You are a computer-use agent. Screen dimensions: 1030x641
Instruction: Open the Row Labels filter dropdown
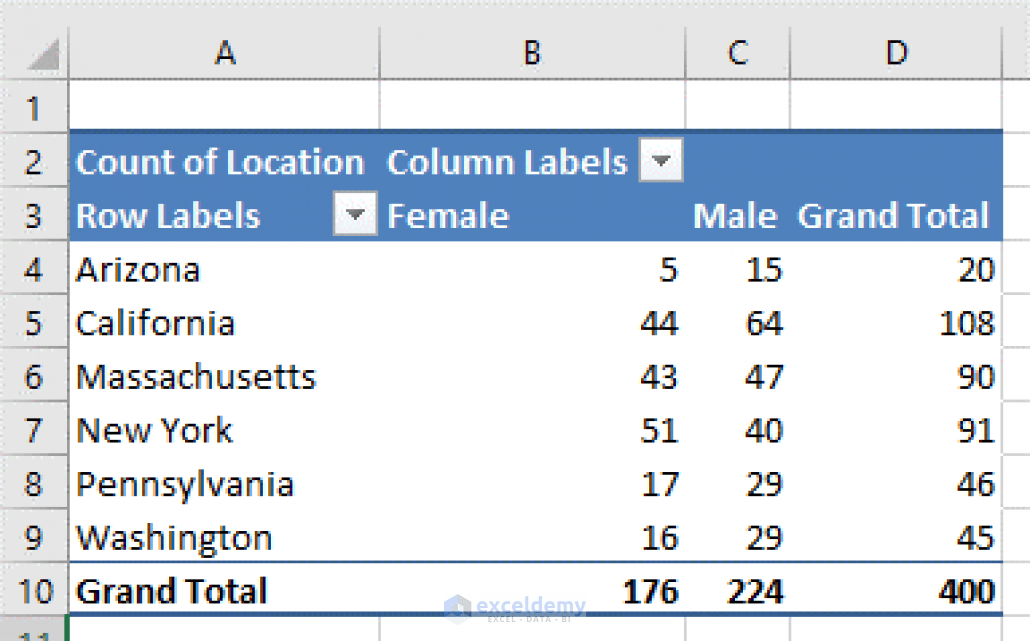(354, 214)
